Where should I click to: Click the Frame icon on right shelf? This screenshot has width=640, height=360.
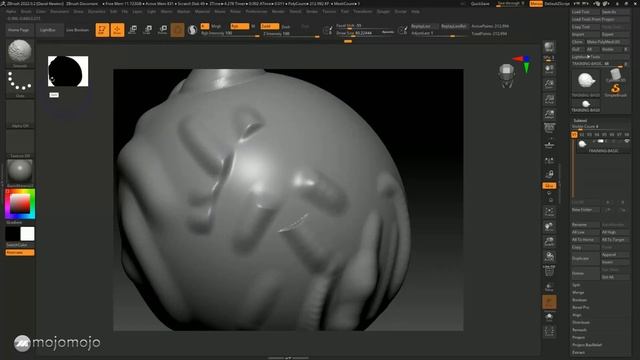click(x=549, y=212)
